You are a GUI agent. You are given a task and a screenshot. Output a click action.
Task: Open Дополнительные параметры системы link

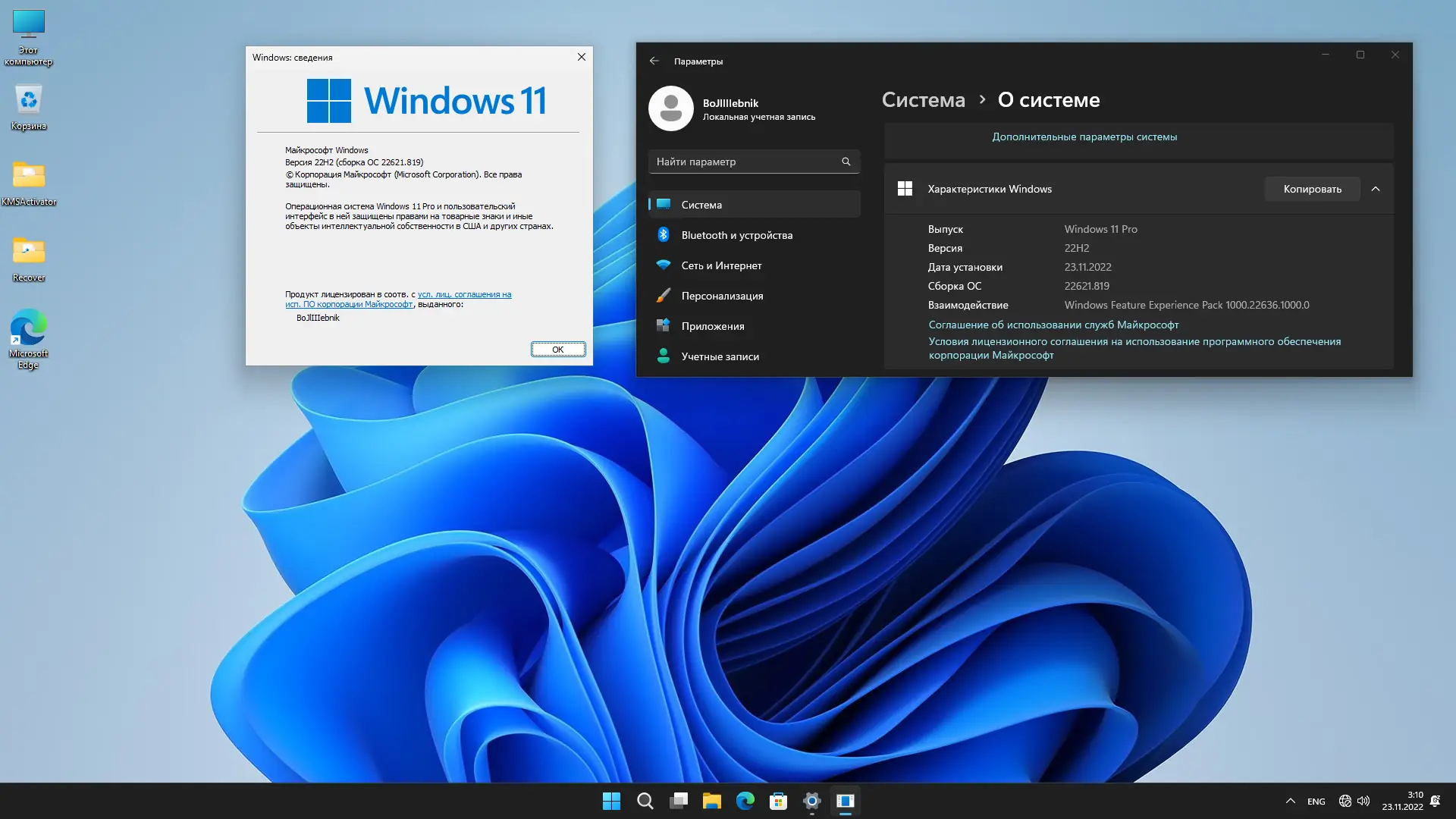1084,137
